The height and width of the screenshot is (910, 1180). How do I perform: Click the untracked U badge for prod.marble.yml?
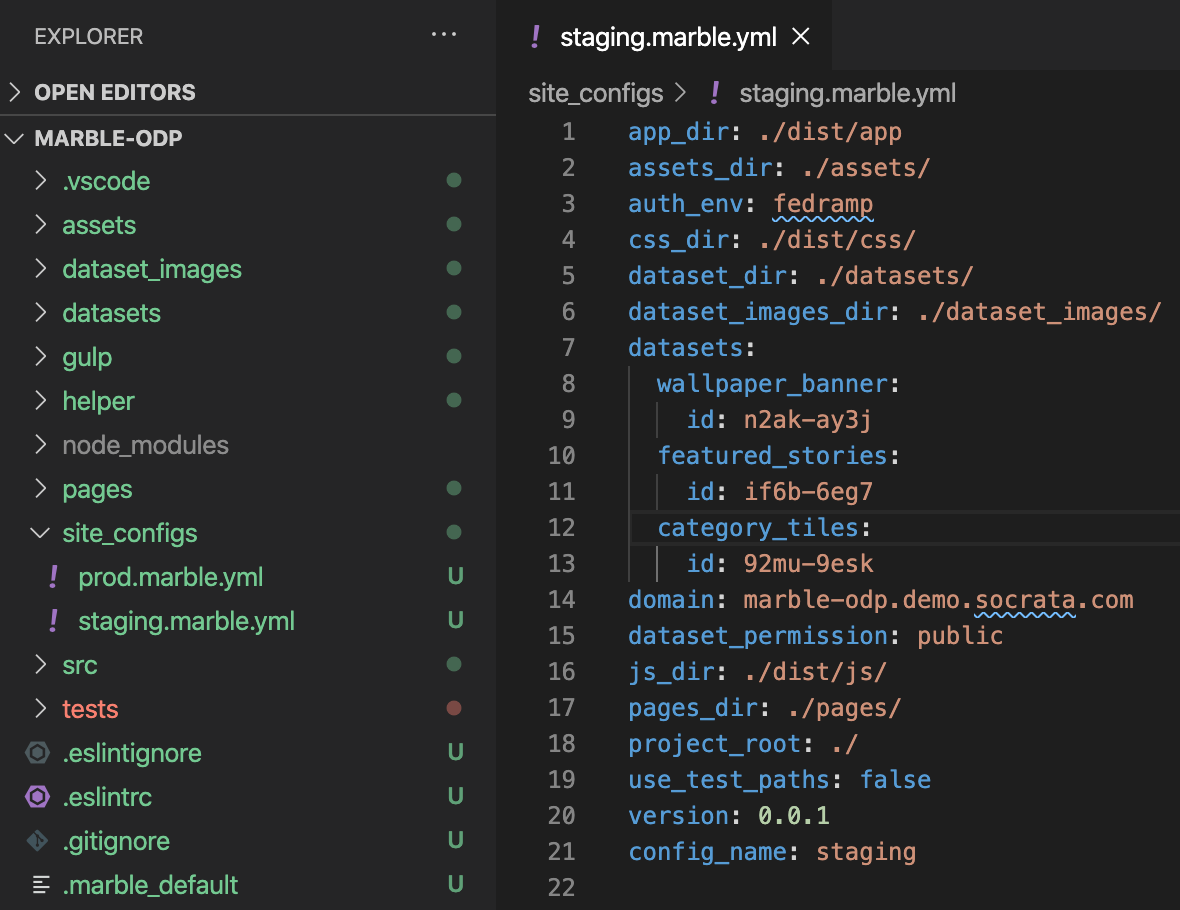tap(455, 577)
